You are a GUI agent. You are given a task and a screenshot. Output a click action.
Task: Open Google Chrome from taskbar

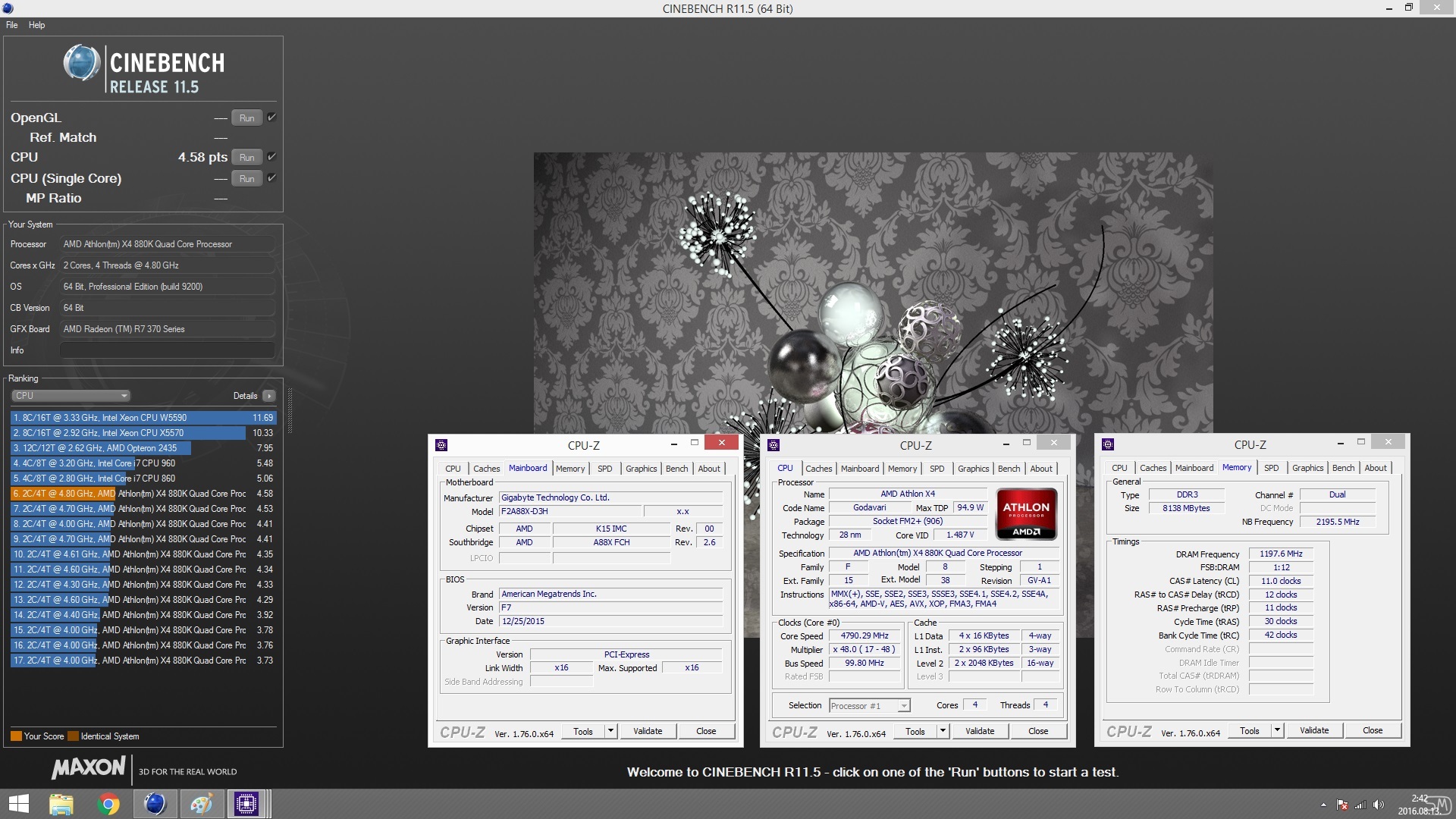[x=108, y=804]
